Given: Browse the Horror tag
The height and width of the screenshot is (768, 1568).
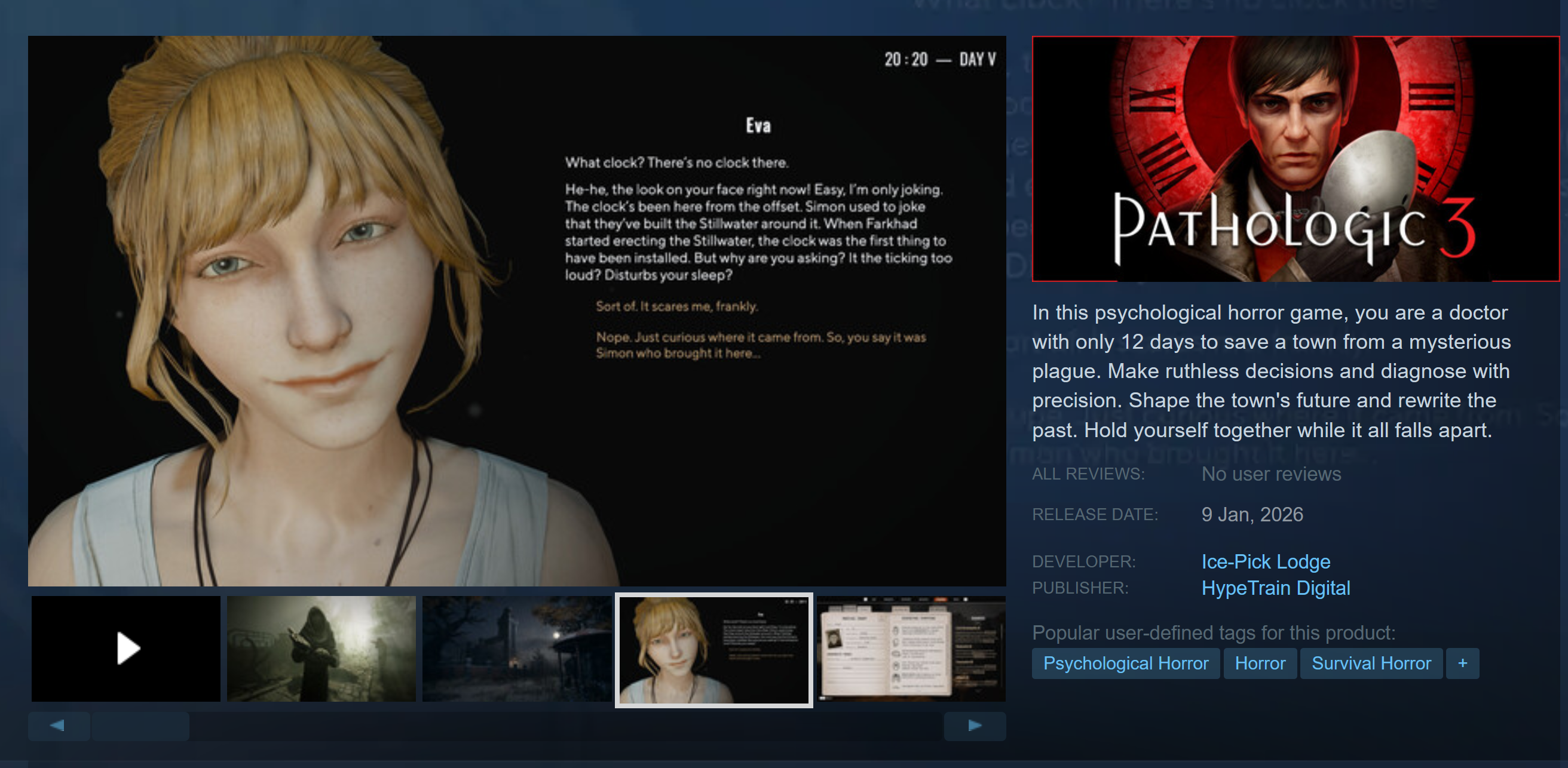Looking at the screenshot, I should tap(1260, 663).
